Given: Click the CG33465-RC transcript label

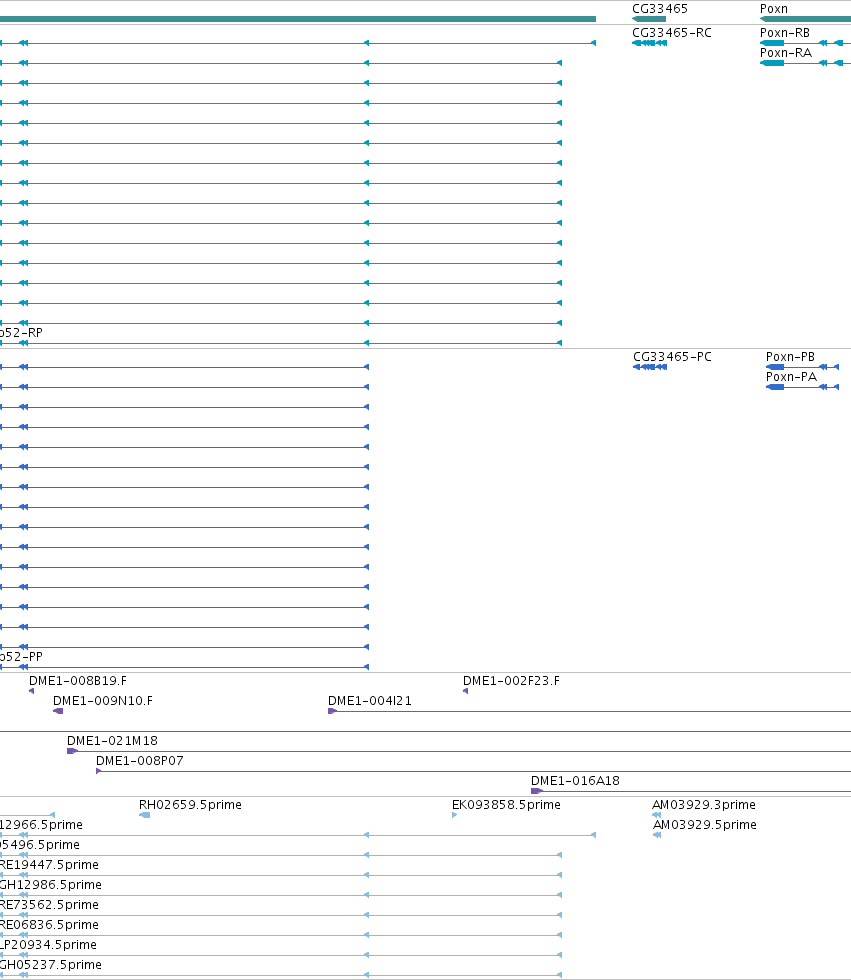Looking at the screenshot, I should point(672,32).
